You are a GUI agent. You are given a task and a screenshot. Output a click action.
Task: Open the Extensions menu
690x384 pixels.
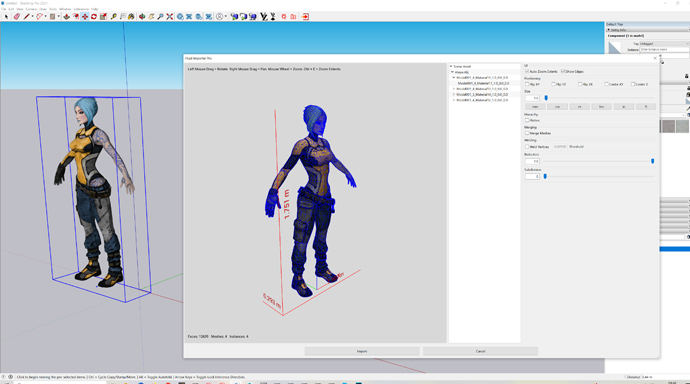[x=81, y=9]
